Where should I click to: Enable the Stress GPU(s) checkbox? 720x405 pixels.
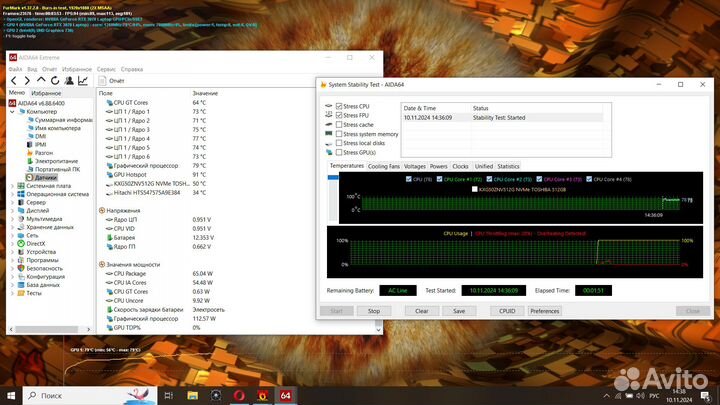(339, 152)
